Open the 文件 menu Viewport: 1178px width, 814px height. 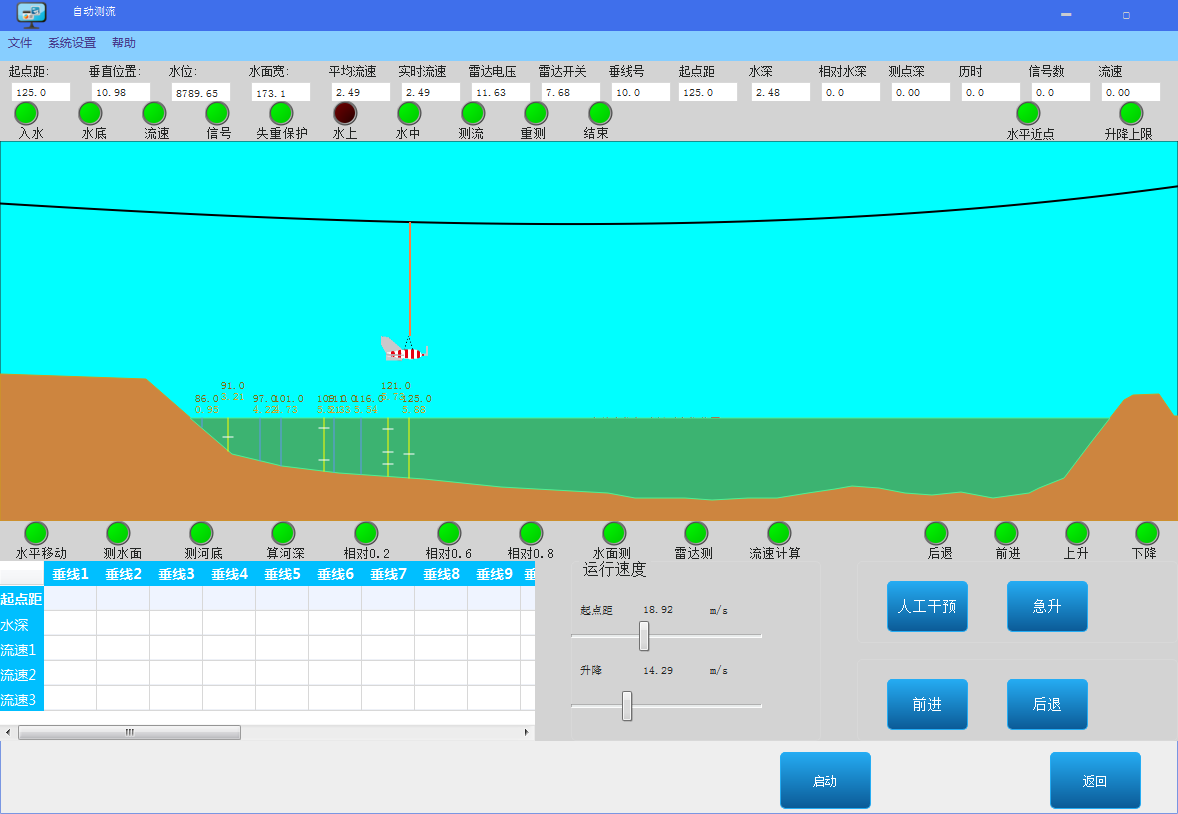click(x=20, y=43)
